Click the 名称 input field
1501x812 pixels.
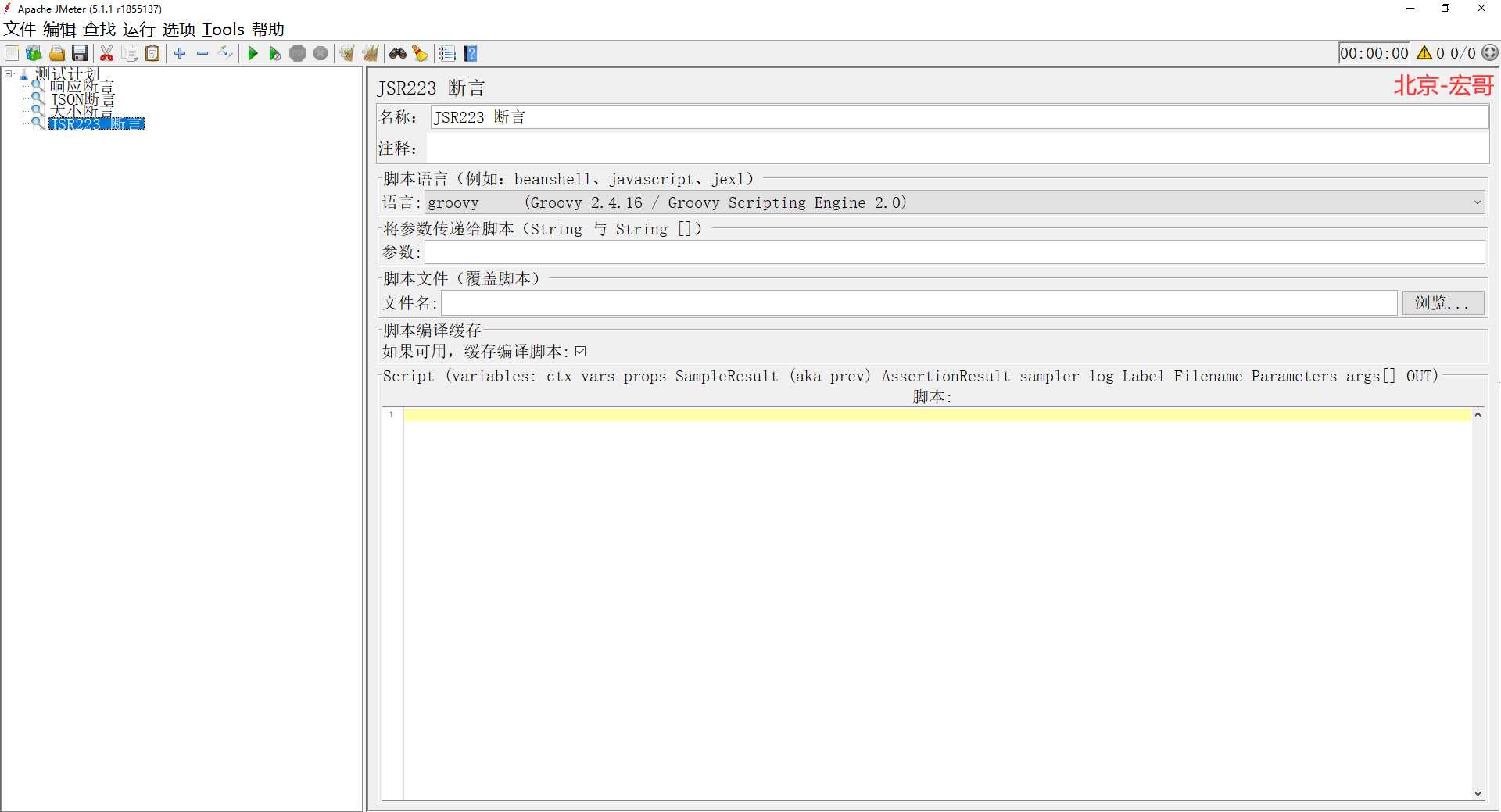point(959,117)
